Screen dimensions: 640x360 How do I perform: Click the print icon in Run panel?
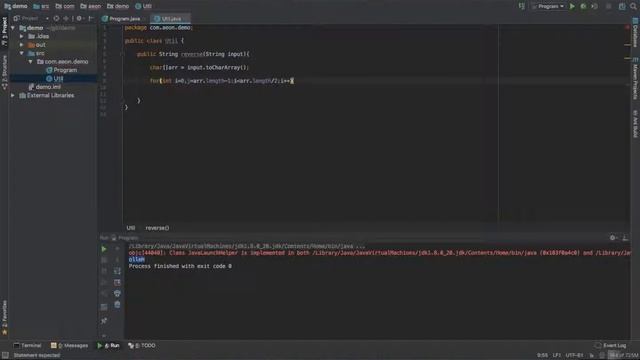(x=117, y=293)
